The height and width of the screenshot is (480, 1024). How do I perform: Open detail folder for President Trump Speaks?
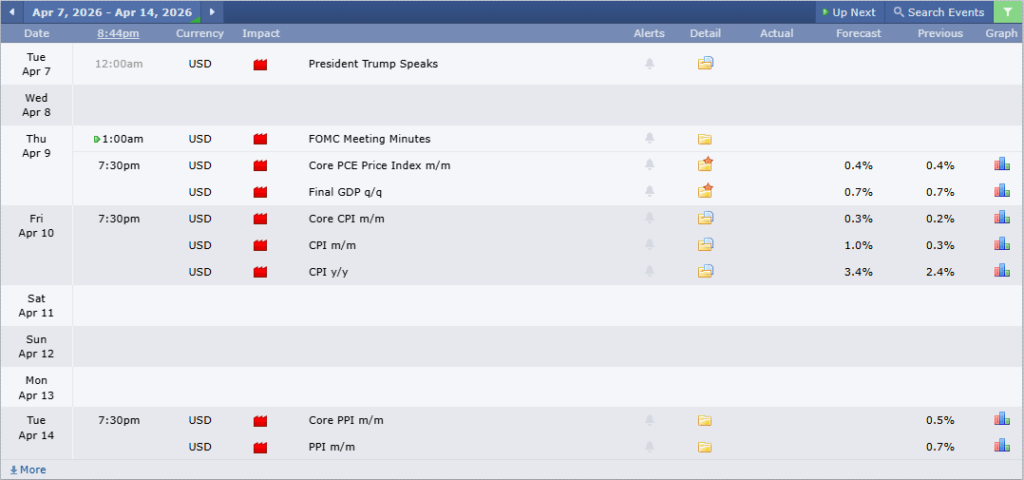click(705, 64)
